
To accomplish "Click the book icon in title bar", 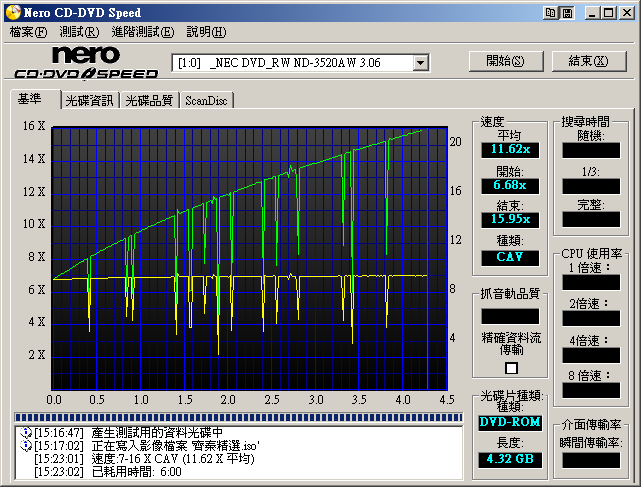I will coord(550,13).
